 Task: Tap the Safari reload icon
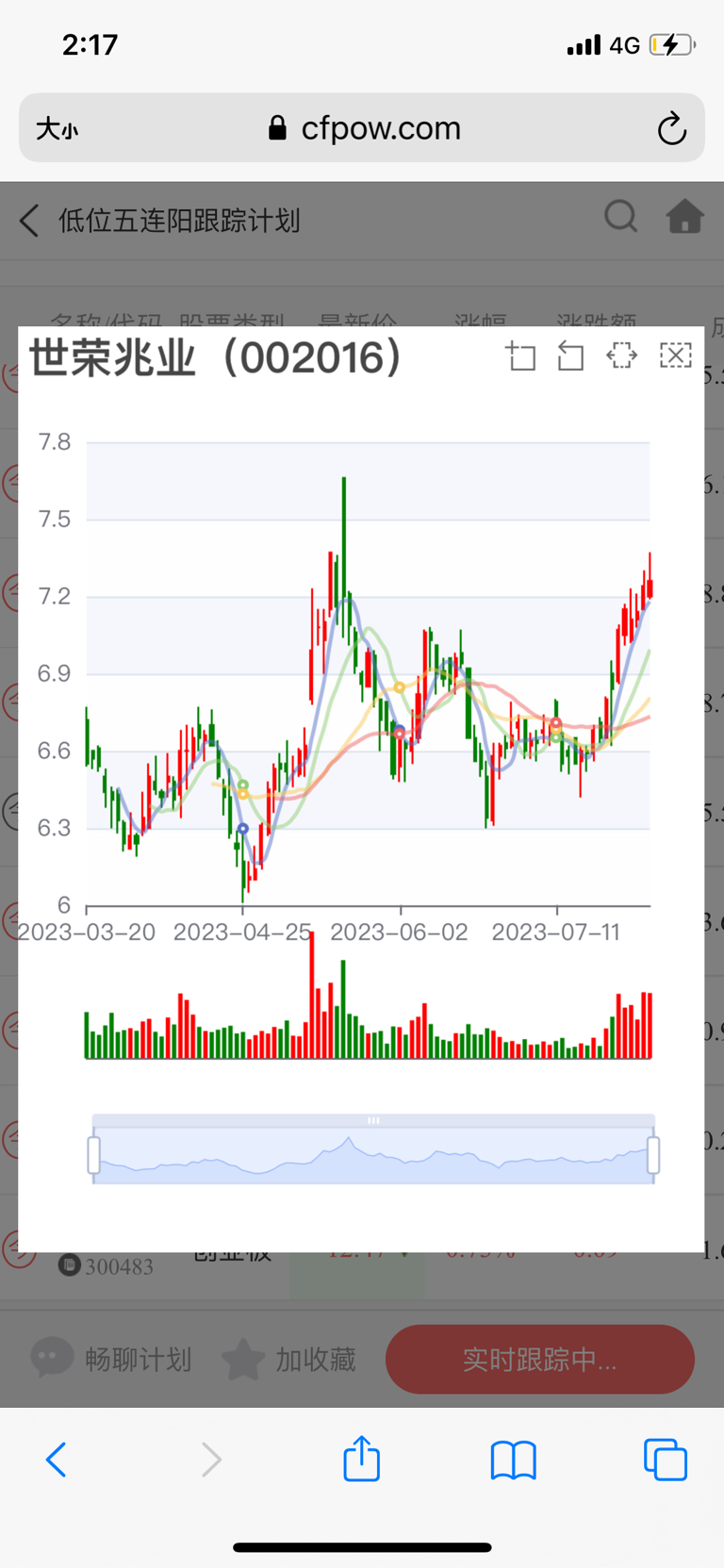pyautogui.click(x=671, y=128)
